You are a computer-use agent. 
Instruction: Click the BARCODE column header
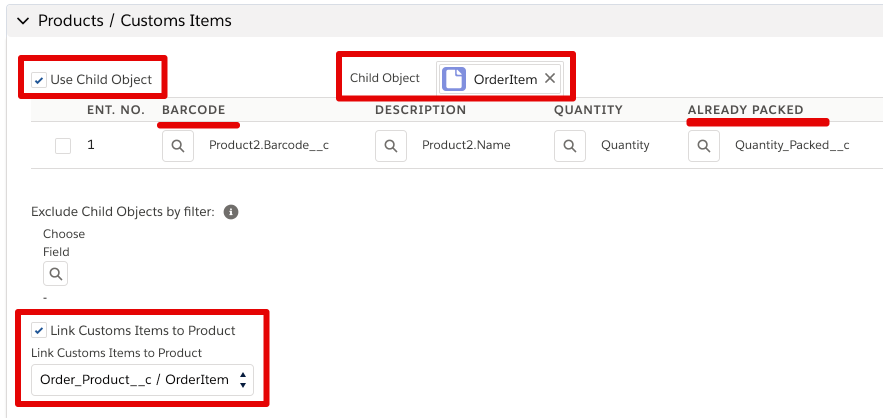pos(194,110)
